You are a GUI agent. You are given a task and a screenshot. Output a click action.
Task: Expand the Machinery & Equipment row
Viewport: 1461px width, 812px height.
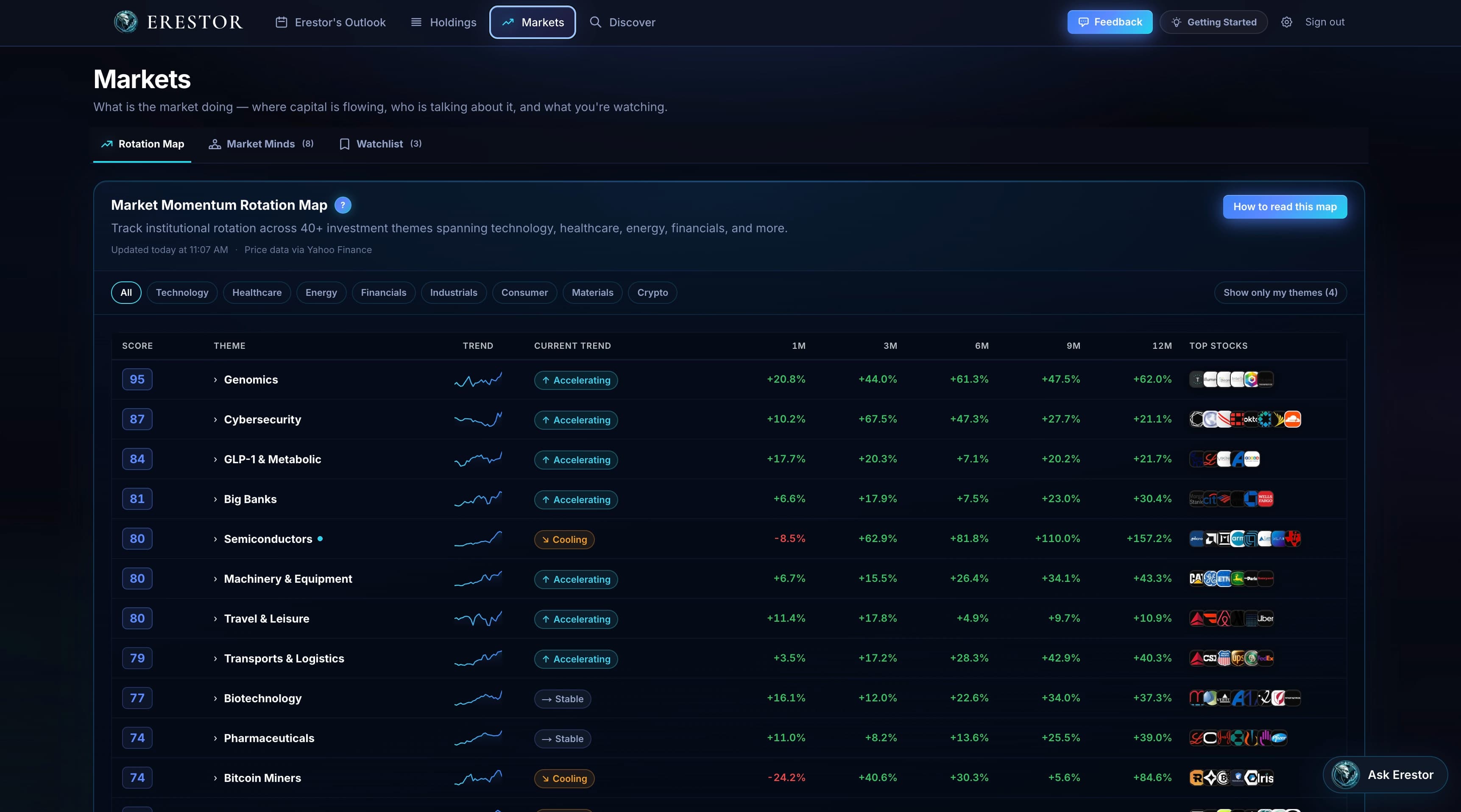point(215,579)
